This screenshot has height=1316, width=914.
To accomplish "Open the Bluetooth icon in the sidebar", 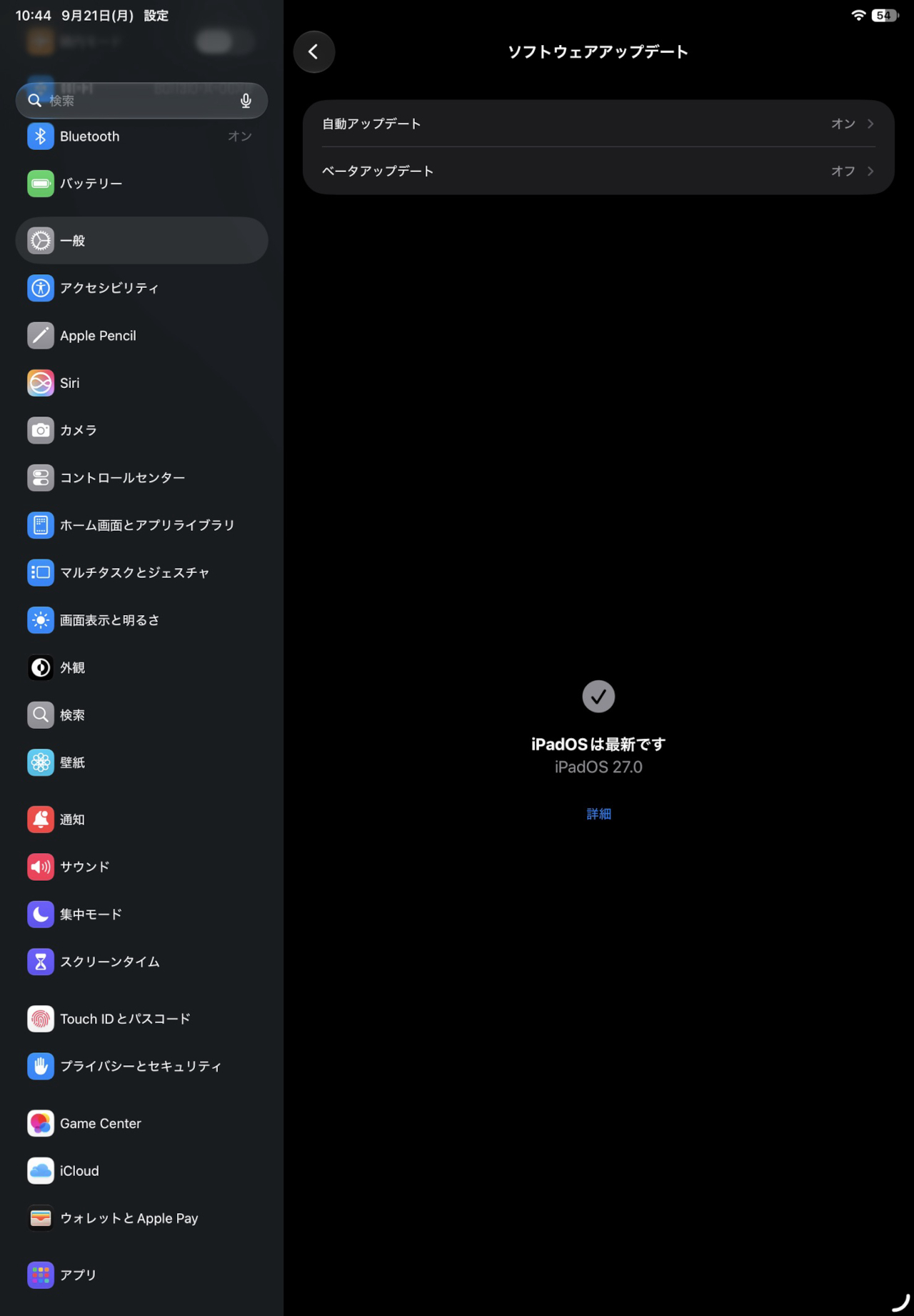I will click(x=41, y=136).
